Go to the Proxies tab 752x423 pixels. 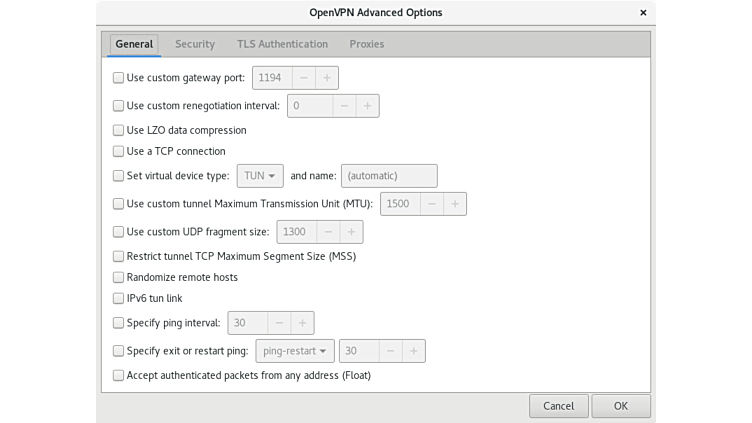pyautogui.click(x=367, y=44)
